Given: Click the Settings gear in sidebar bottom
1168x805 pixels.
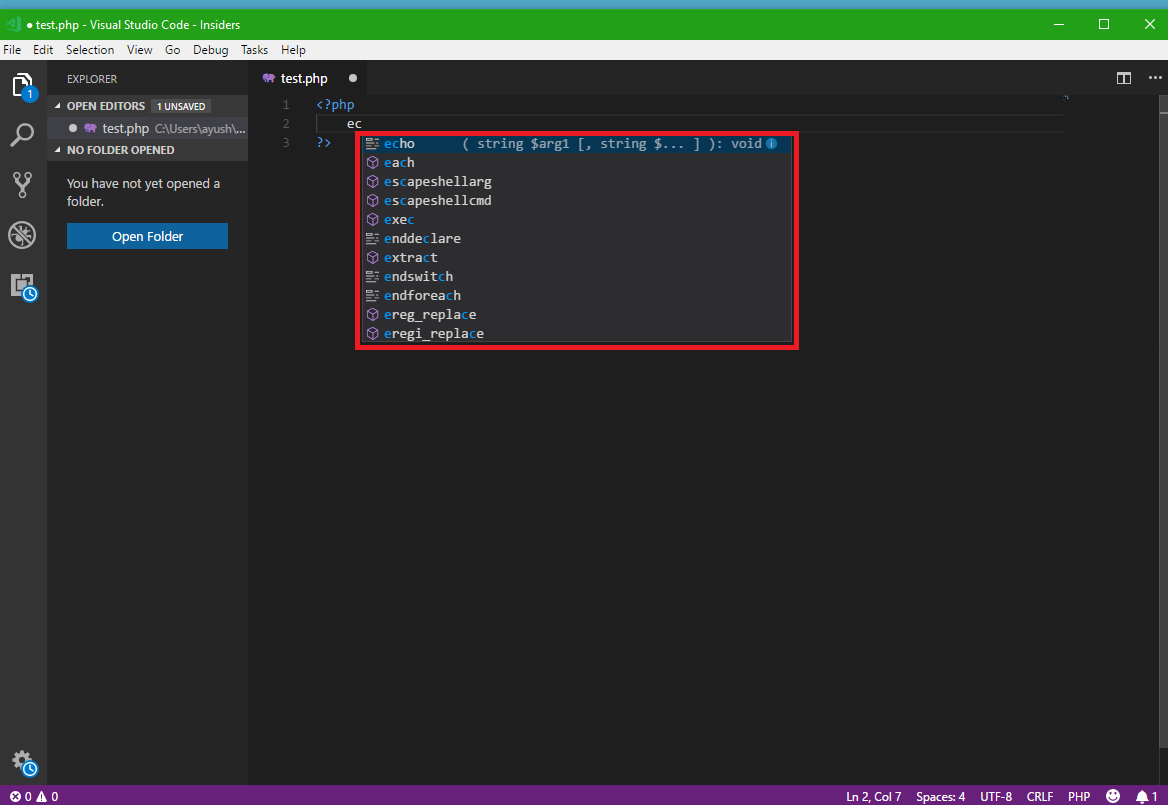Looking at the screenshot, I should click(x=22, y=762).
